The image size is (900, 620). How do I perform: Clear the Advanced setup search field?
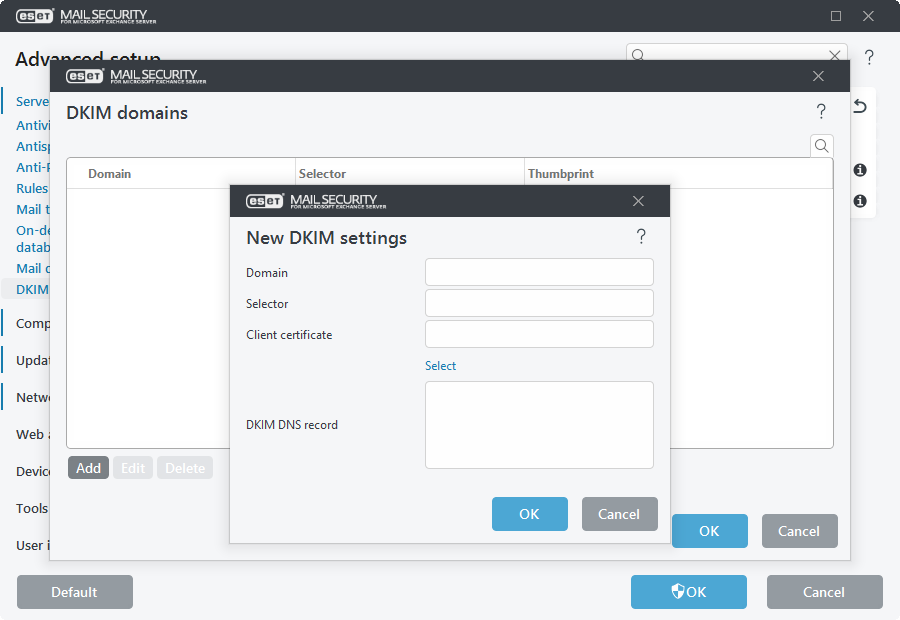pos(835,55)
